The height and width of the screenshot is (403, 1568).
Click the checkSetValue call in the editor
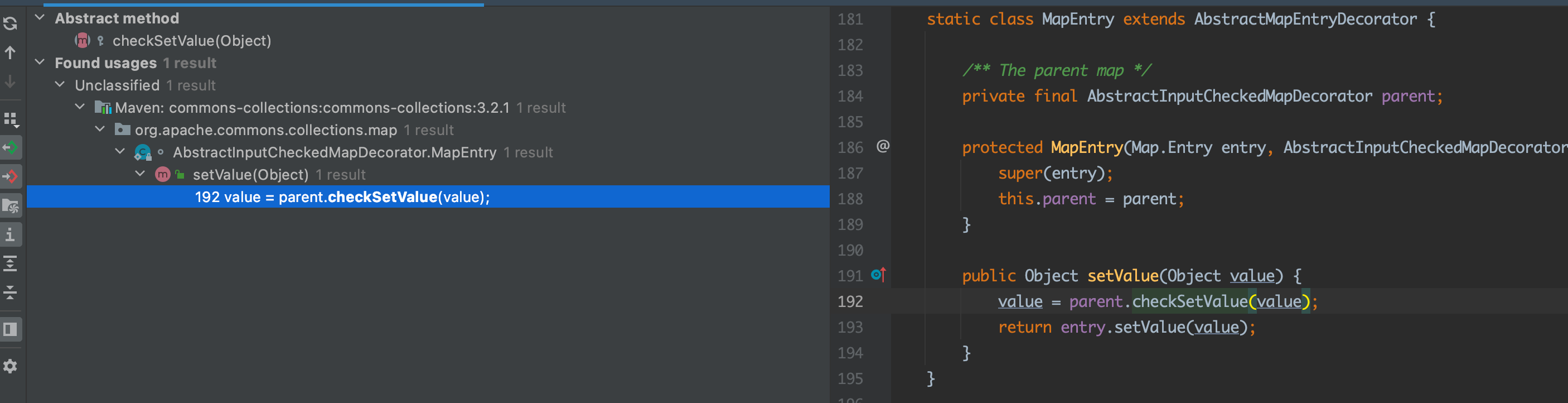(x=1189, y=302)
